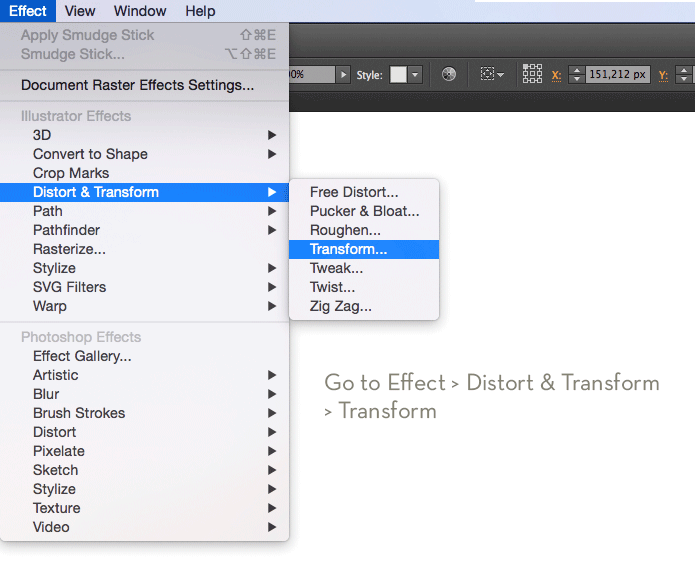Click the X position stepper
Viewport: 695px width, 579px height.
576,75
